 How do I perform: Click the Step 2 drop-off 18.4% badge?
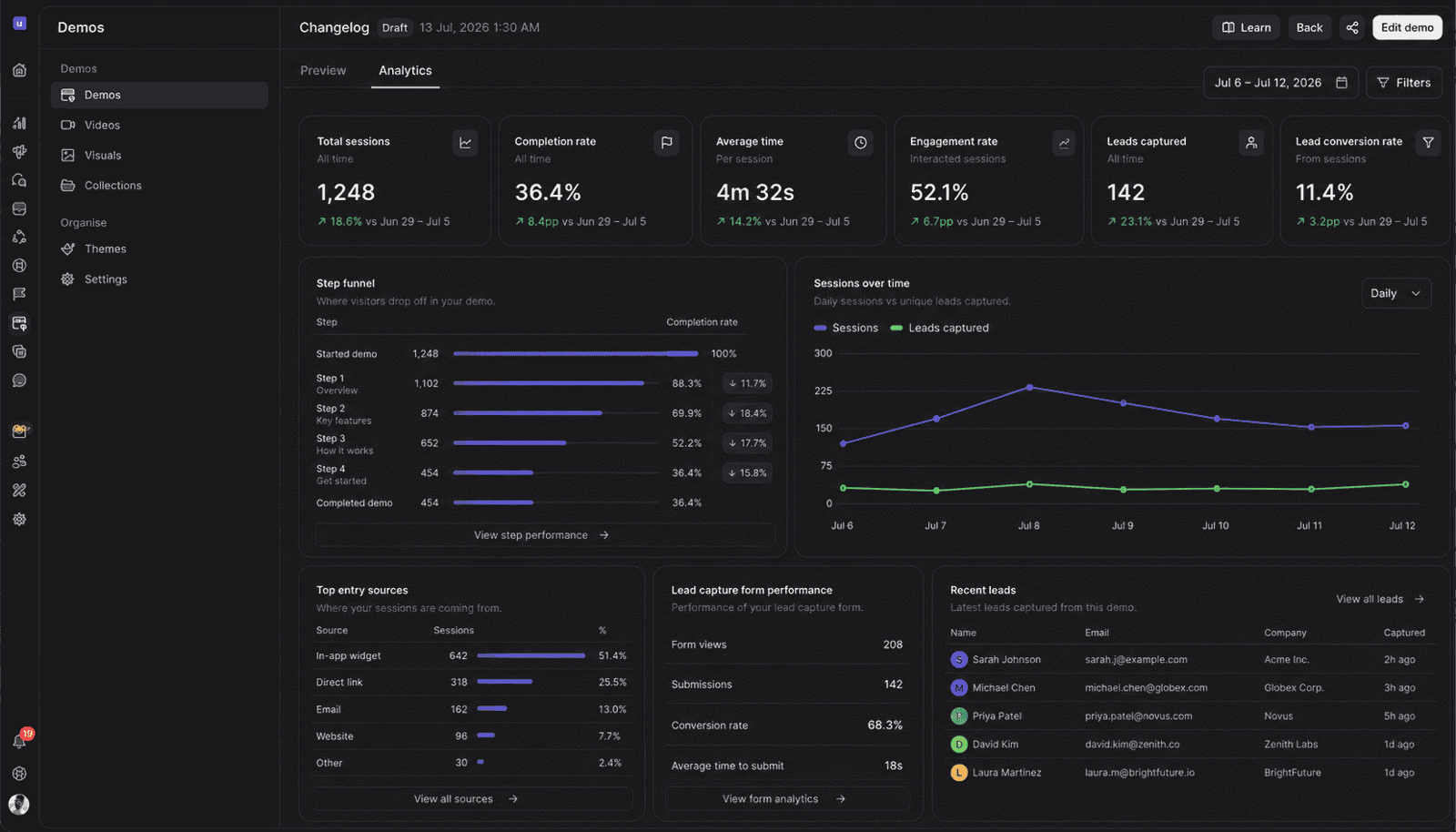[x=747, y=413]
